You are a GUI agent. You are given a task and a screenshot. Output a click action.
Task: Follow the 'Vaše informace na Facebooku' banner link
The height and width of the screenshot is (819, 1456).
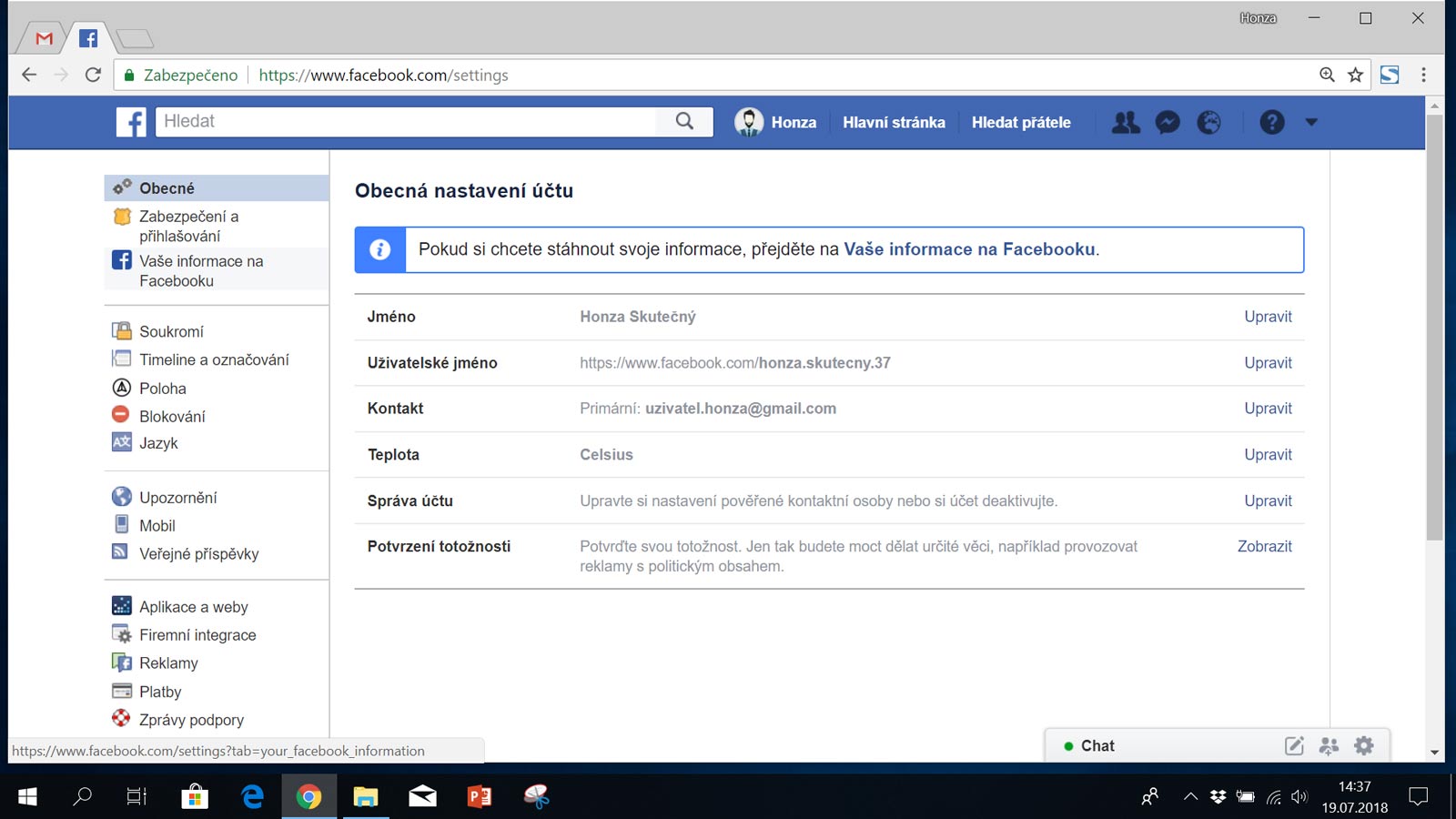click(x=969, y=249)
